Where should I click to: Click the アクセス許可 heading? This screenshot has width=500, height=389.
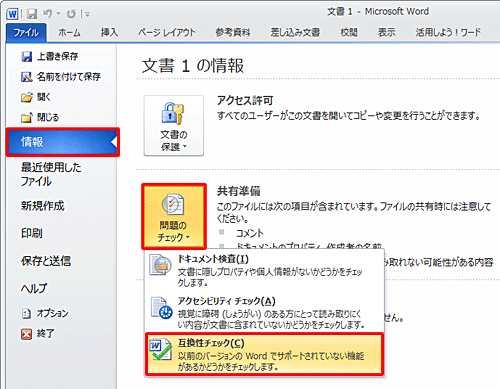[245, 100]
